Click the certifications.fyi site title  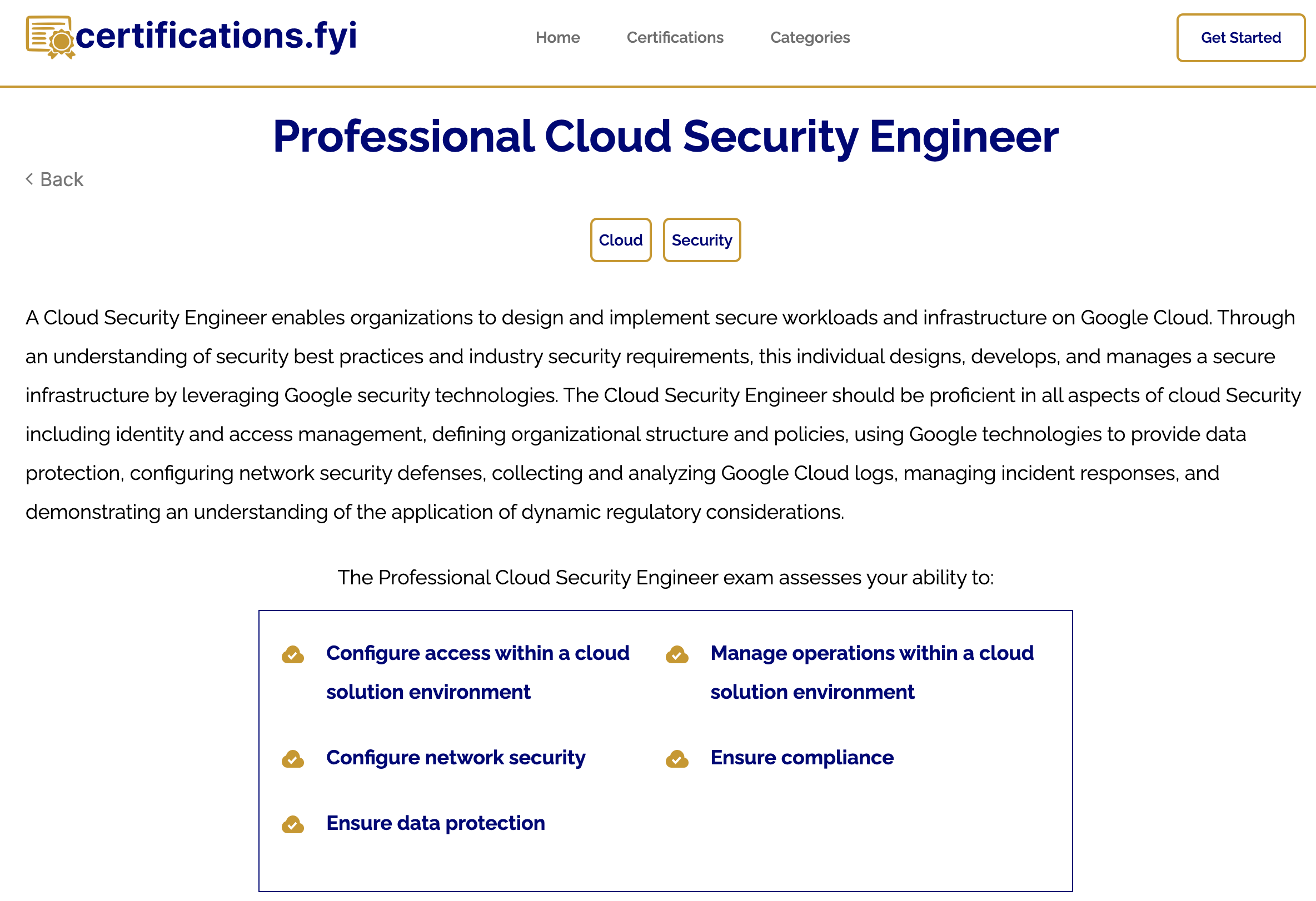pos(216,36)
